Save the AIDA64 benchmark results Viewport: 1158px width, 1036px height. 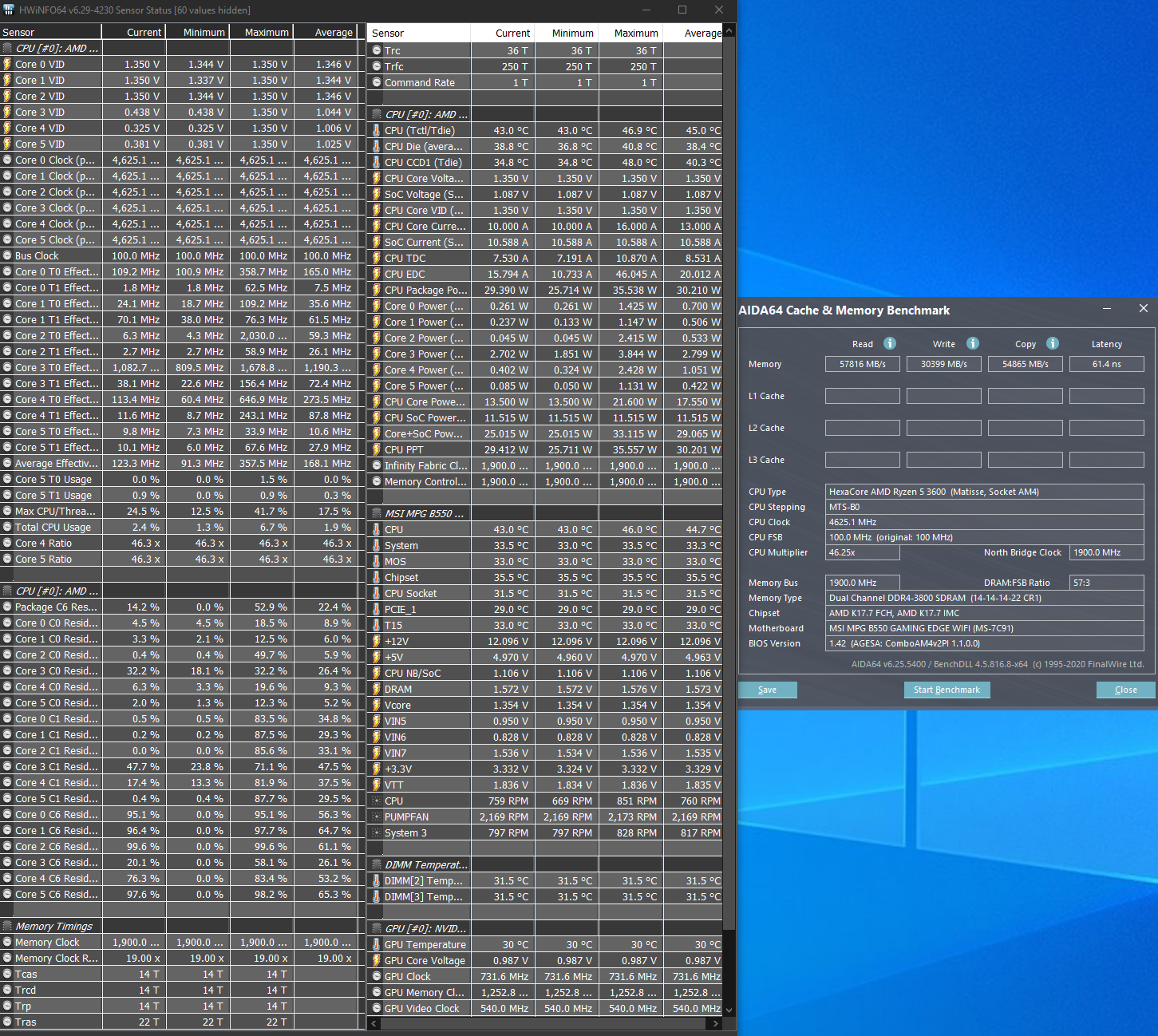[x=767, y=690]
